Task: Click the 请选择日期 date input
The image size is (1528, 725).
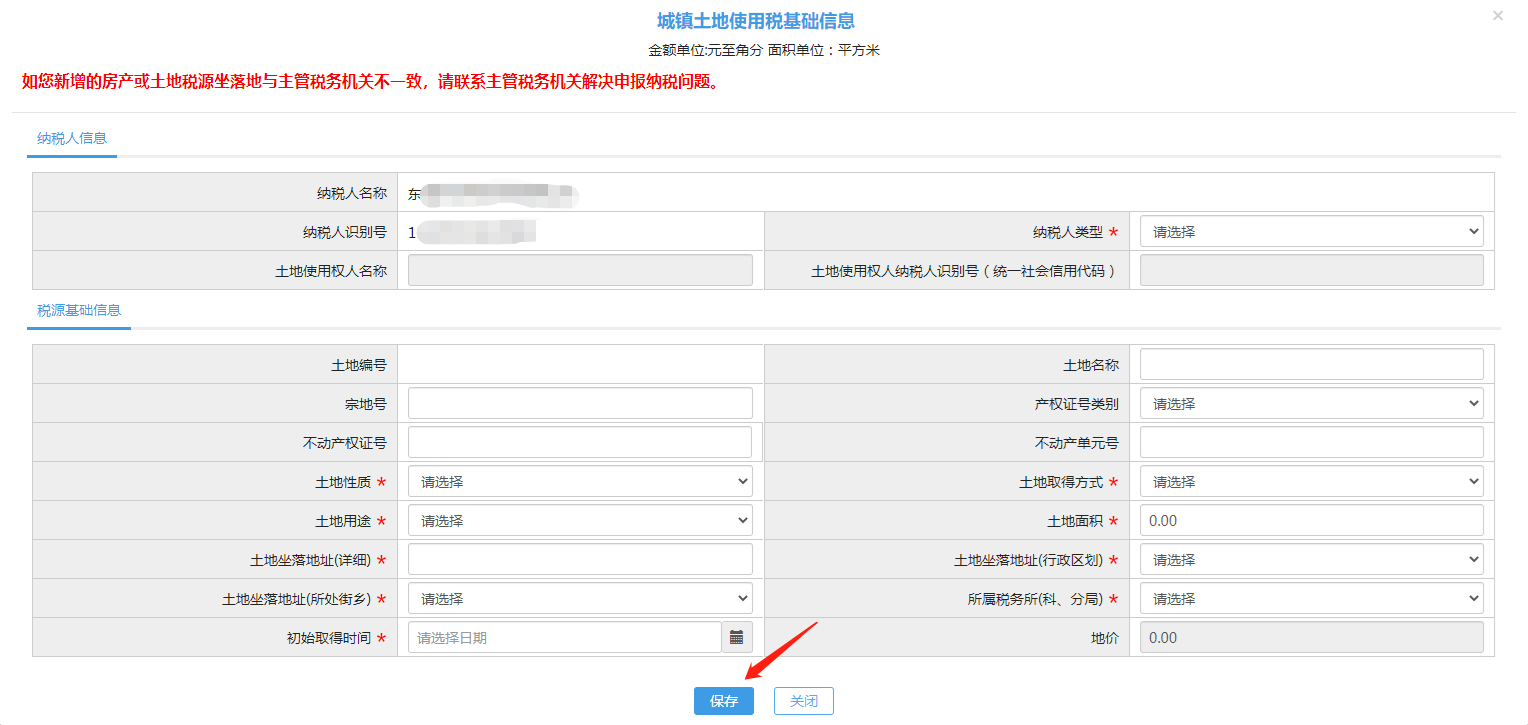Action: (565, 637)
